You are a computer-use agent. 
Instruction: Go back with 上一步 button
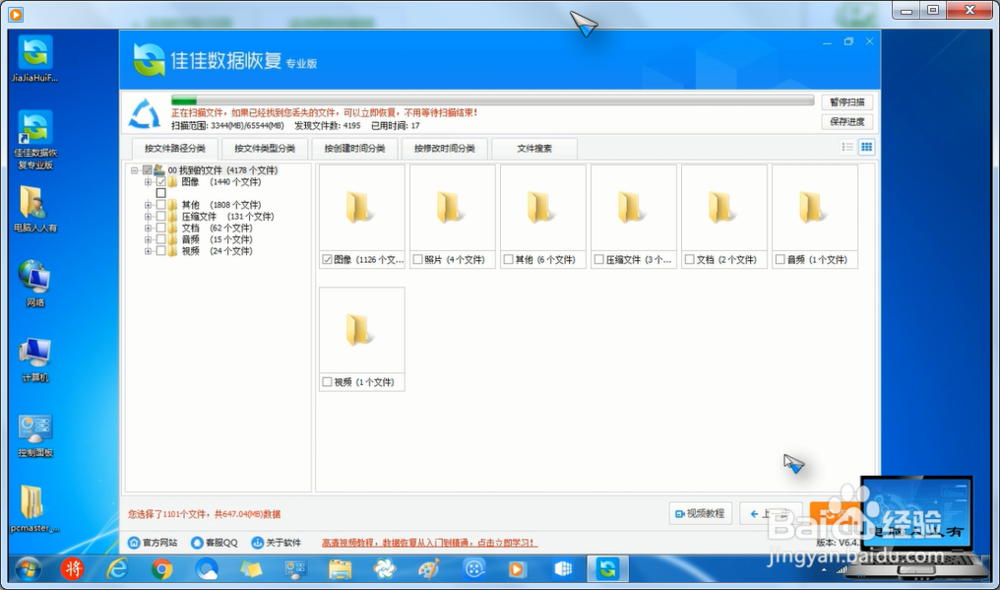[x=770, y=513]
